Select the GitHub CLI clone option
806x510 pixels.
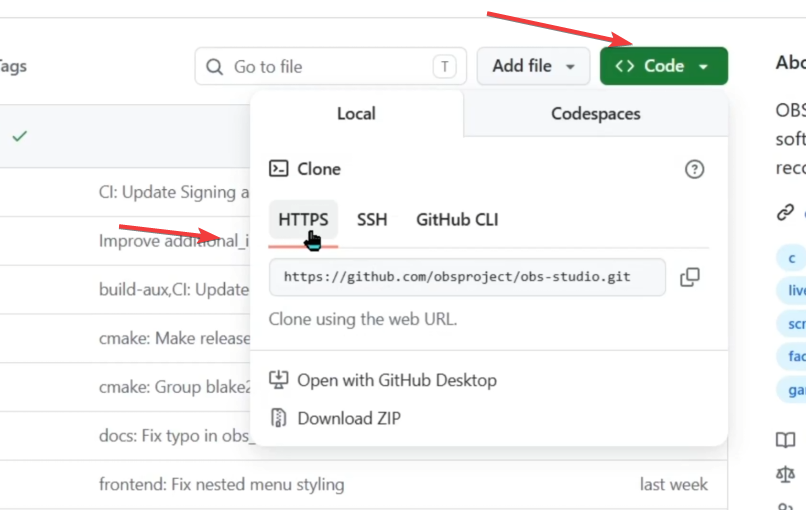(x=457, y=220)
